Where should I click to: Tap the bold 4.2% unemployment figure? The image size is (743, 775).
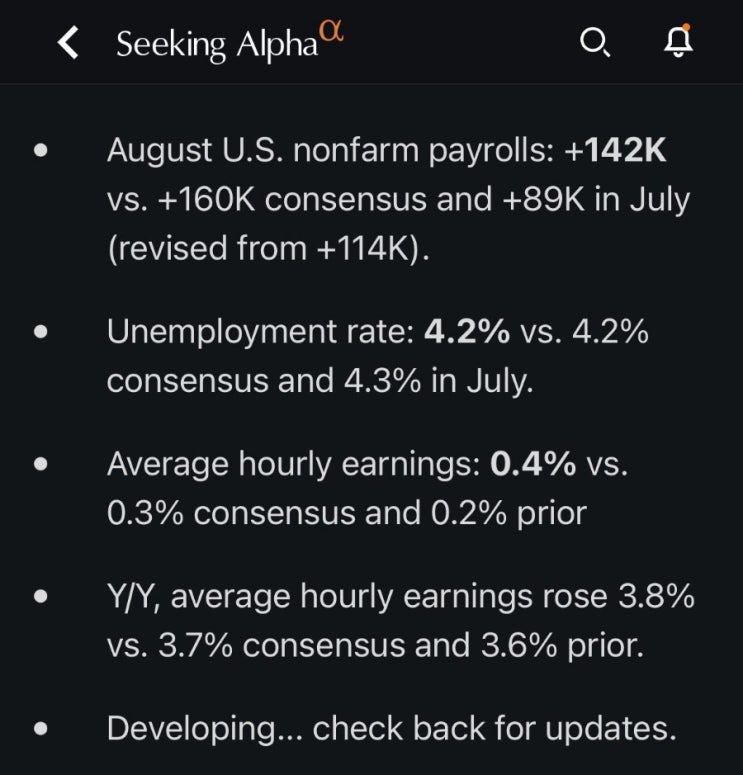pos(467,331)
